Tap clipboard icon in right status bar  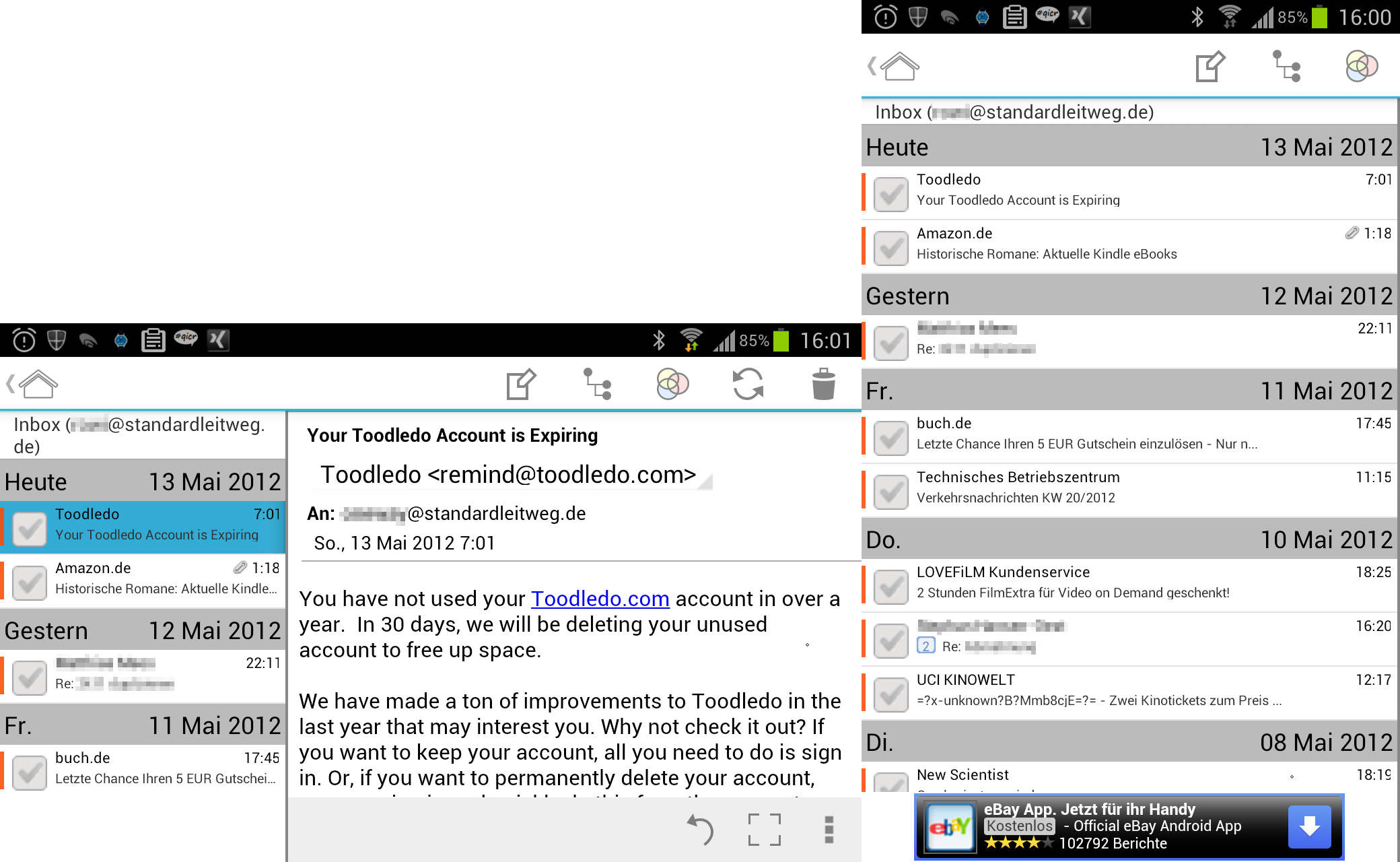click(x=1014, y=17)
